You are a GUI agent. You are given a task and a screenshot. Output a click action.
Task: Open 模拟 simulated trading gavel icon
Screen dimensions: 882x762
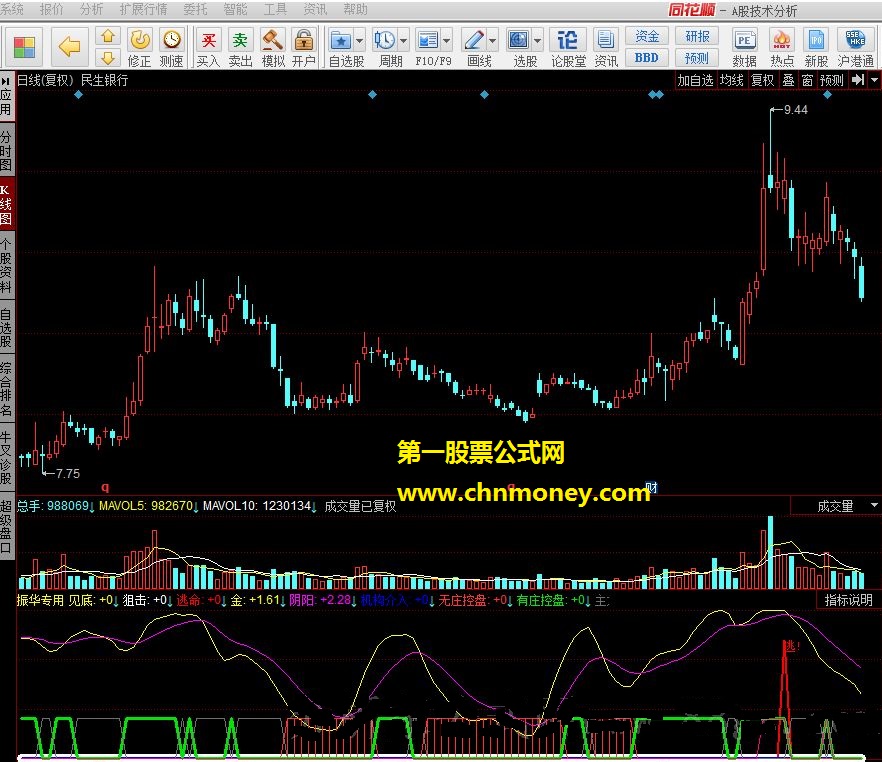pos(273,40)
